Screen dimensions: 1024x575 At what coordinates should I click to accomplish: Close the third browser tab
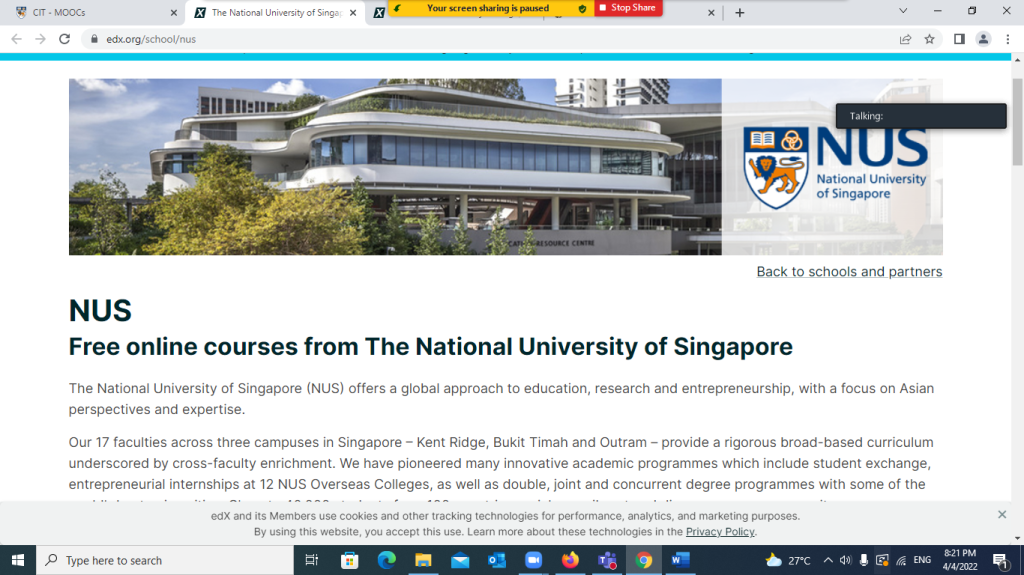pos(711,12)
